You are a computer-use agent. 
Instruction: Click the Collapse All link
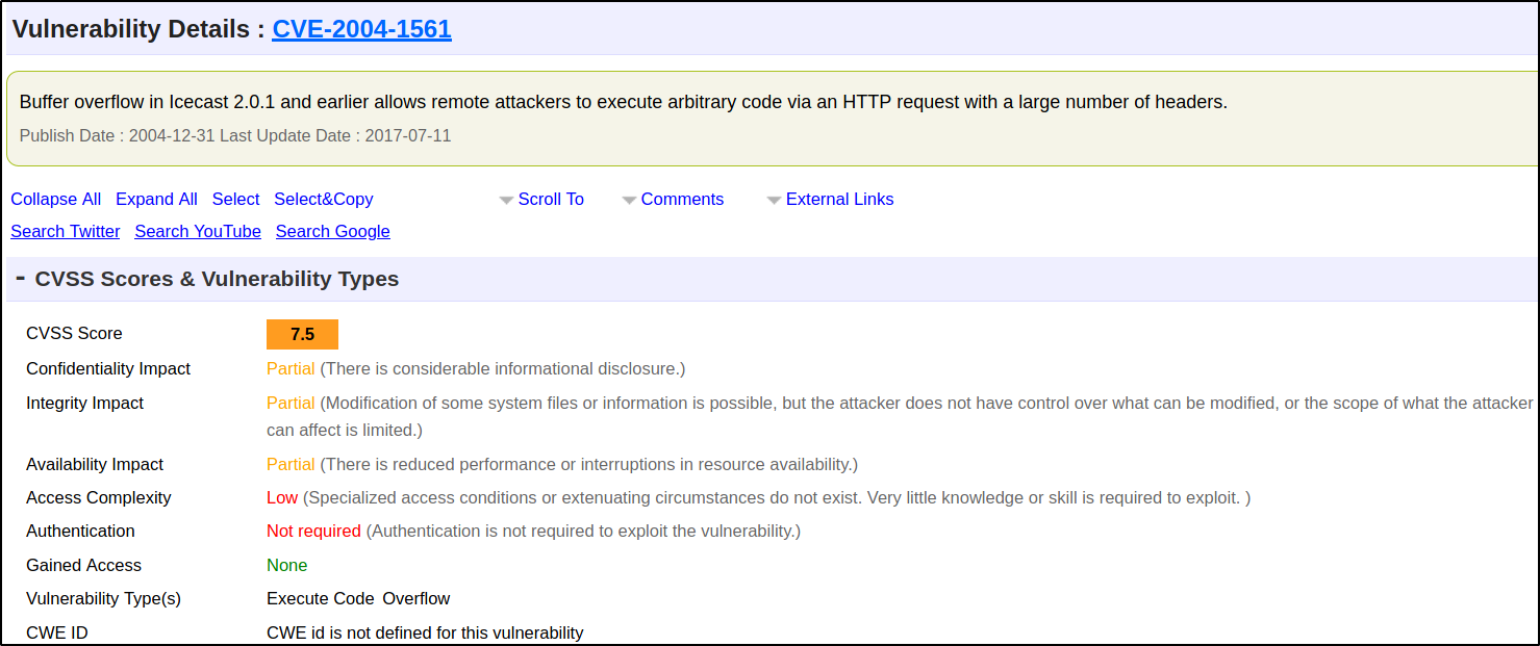point(56,199)
